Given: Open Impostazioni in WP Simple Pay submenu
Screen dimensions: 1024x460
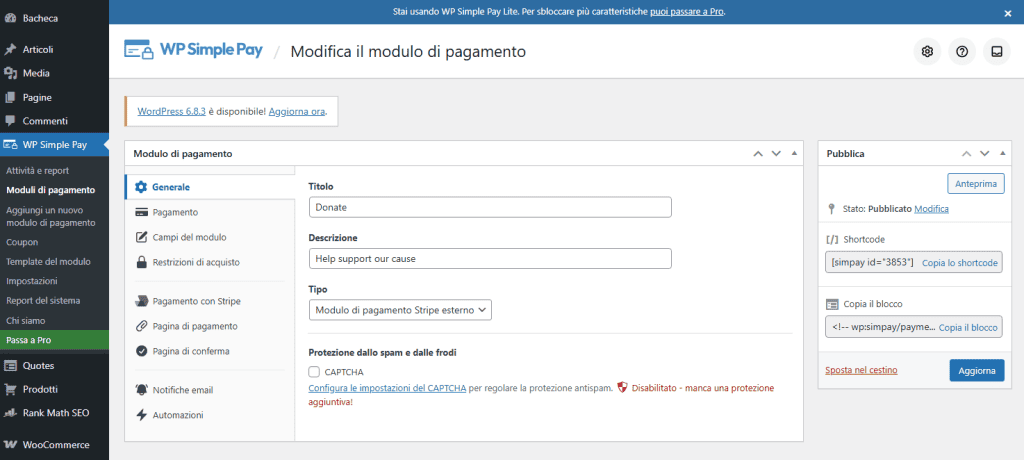Looking at the screenshot, I should (32, 281).
